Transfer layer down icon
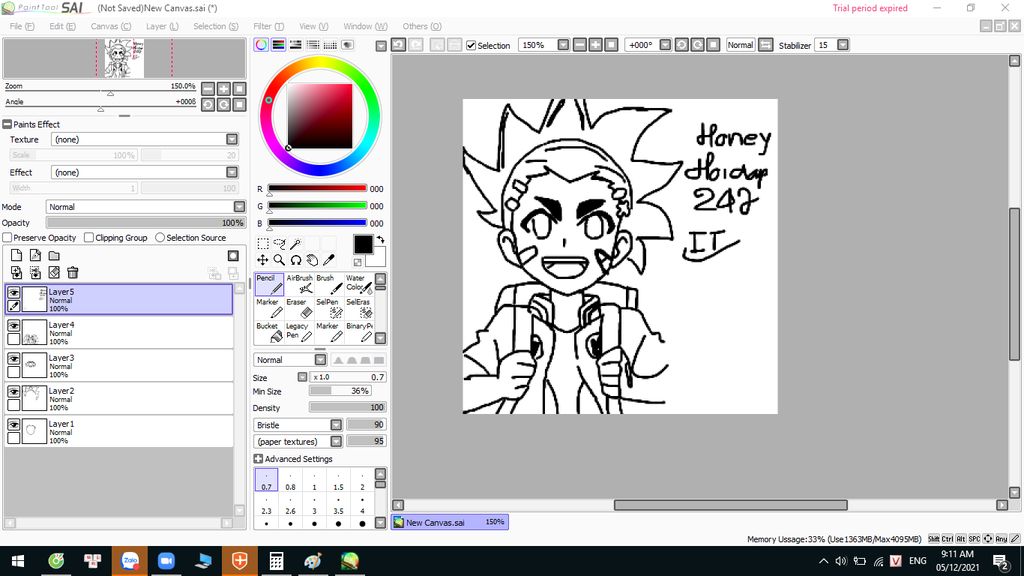This screenshot has height=576, width=1024. point(16,272)
